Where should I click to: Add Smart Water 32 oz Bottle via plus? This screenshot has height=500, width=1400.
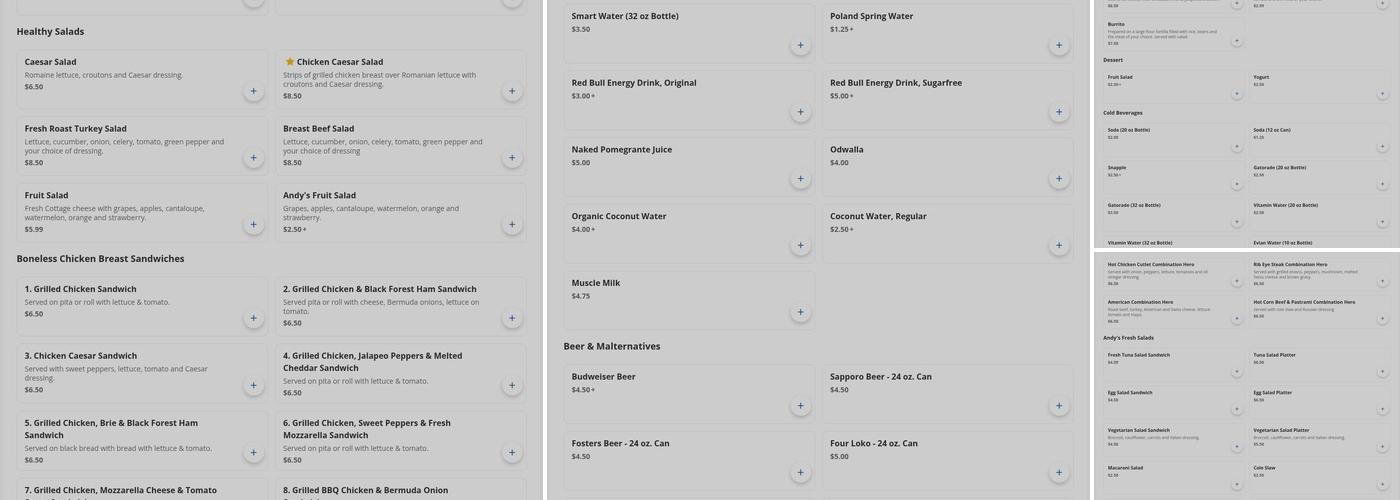pos(800,45)
